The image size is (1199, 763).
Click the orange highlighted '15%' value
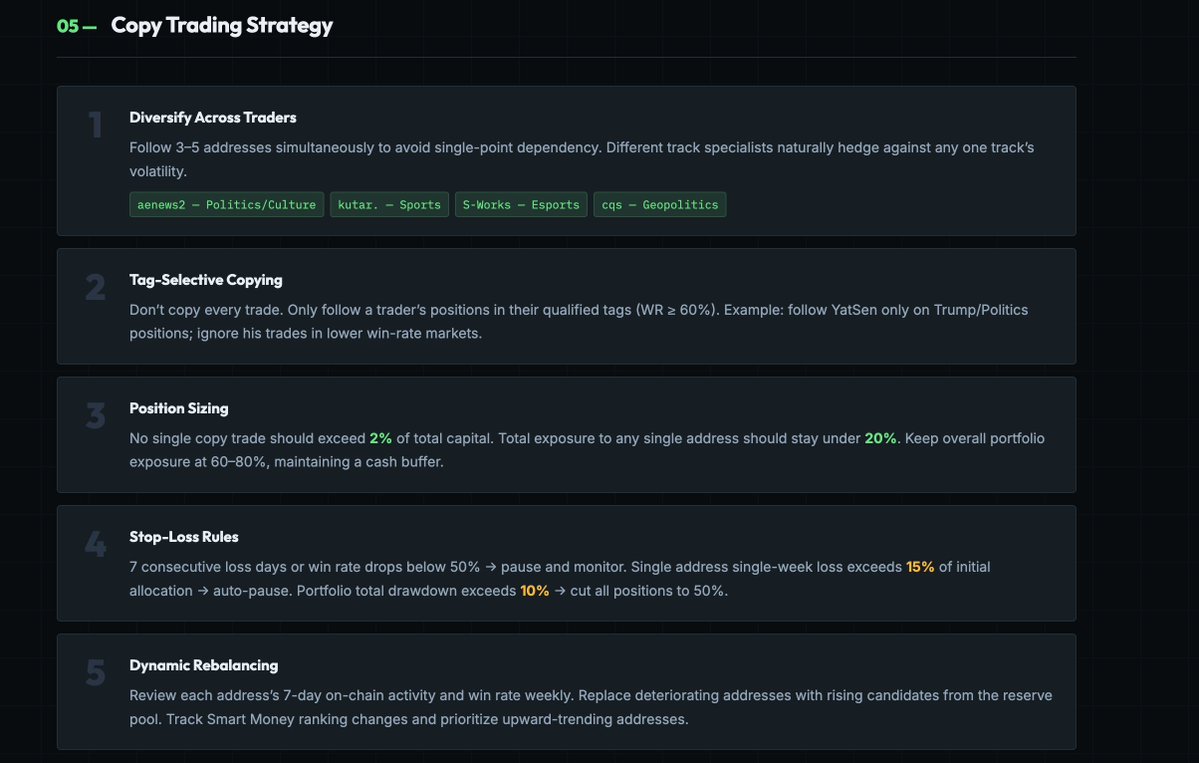coord(920,567)
